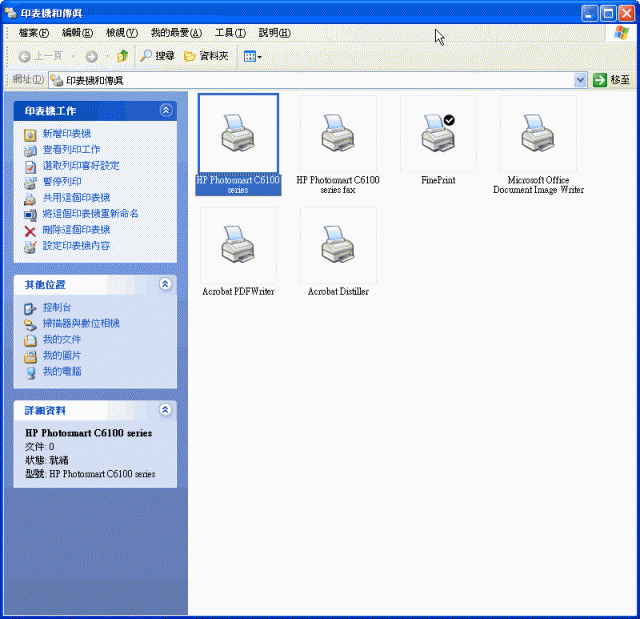The width and height of the screenshot is (640, 619).
Task: Open the 檔案(F) menu
Action: 33,33
